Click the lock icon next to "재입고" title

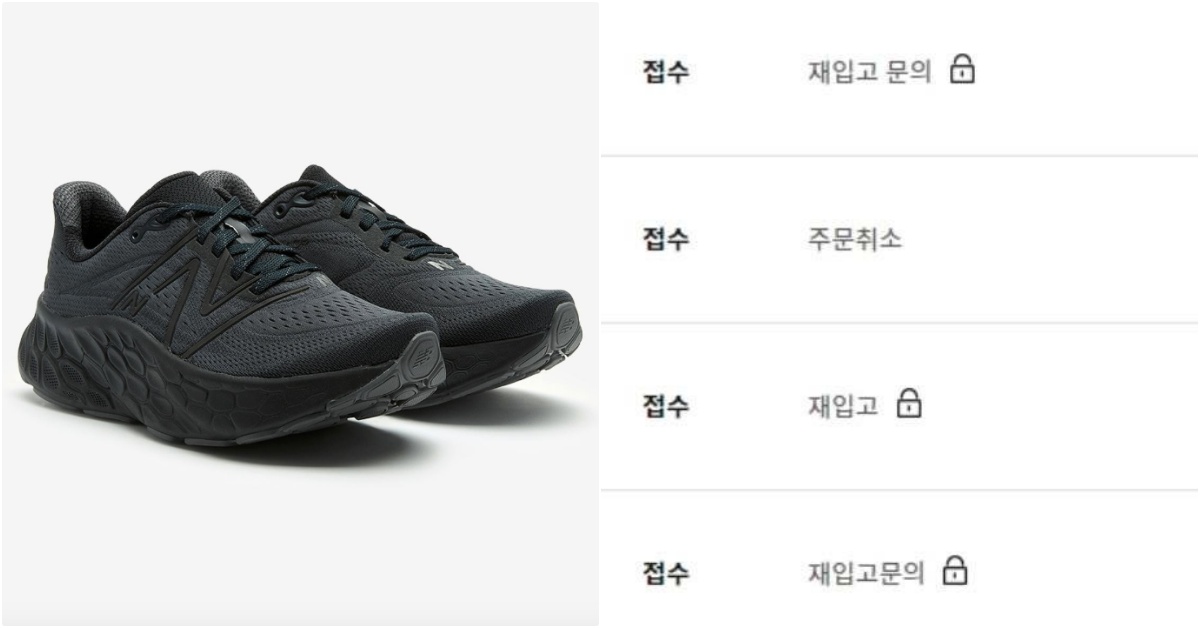pyautogui.click(x=908, y=404)
